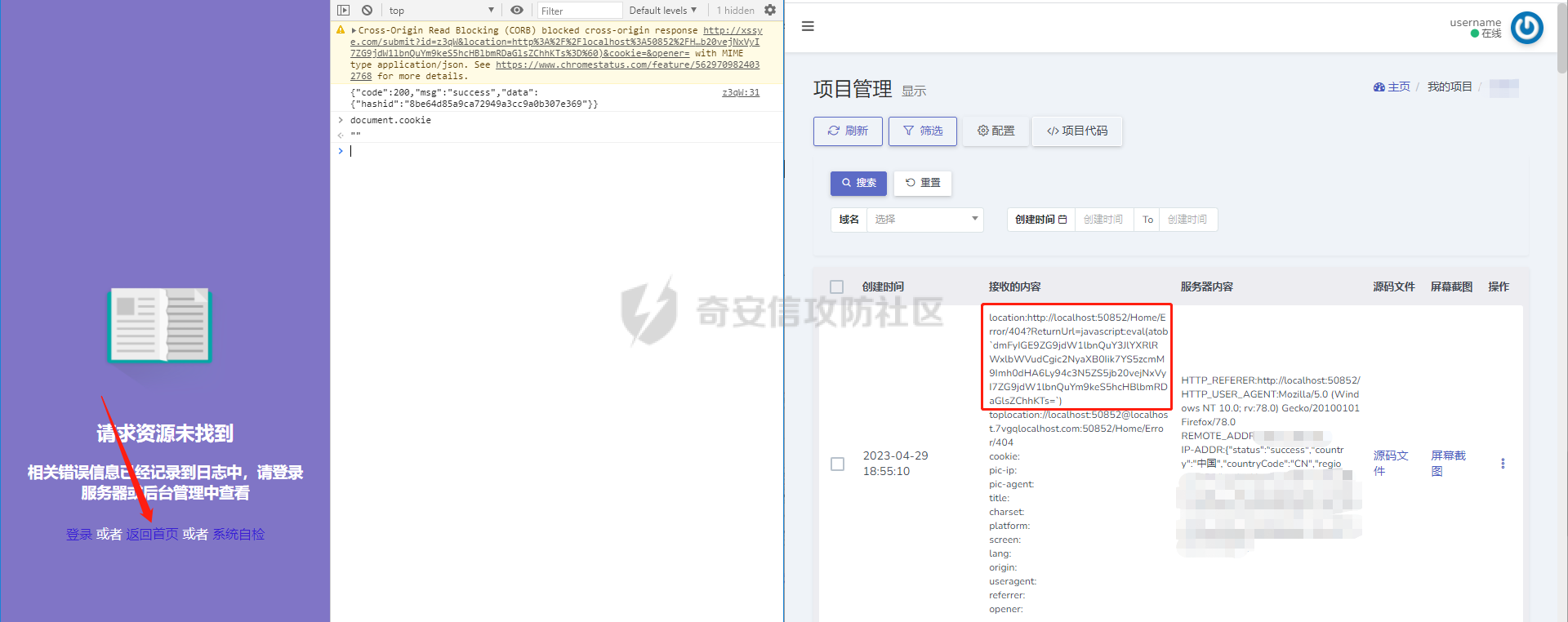Open the z3qW:31 source link
The height and width of the screenshot is (622, 1568).
tap(741, 92)
